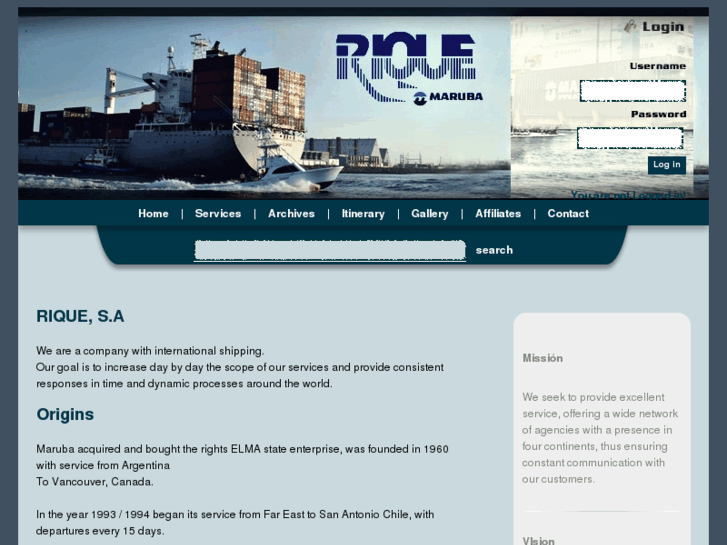Click the Missión heading in the sidebar
Image resolution: width=727 pixels, height=545 pixels.
542,358
